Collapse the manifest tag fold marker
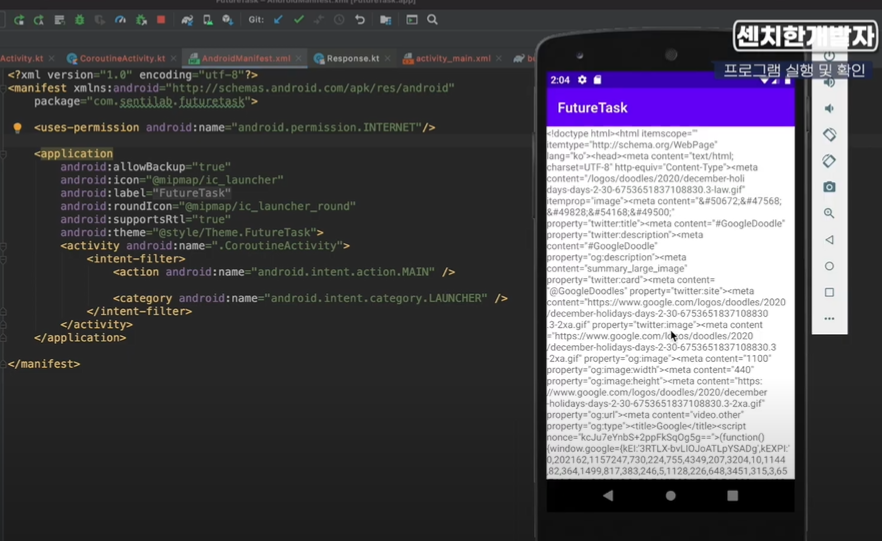The image size is (882, 541). point(3,88)
